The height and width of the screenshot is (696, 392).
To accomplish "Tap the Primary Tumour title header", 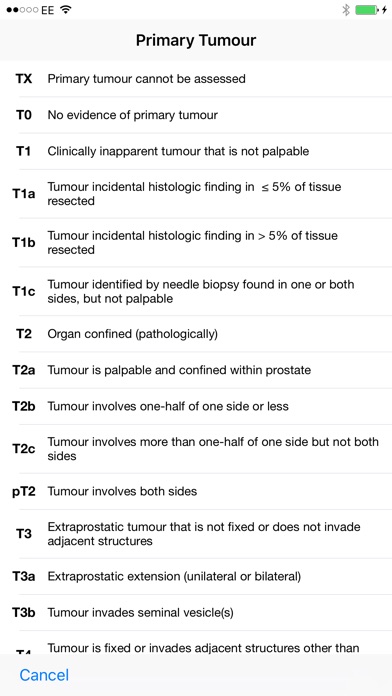I will (196, 40).
